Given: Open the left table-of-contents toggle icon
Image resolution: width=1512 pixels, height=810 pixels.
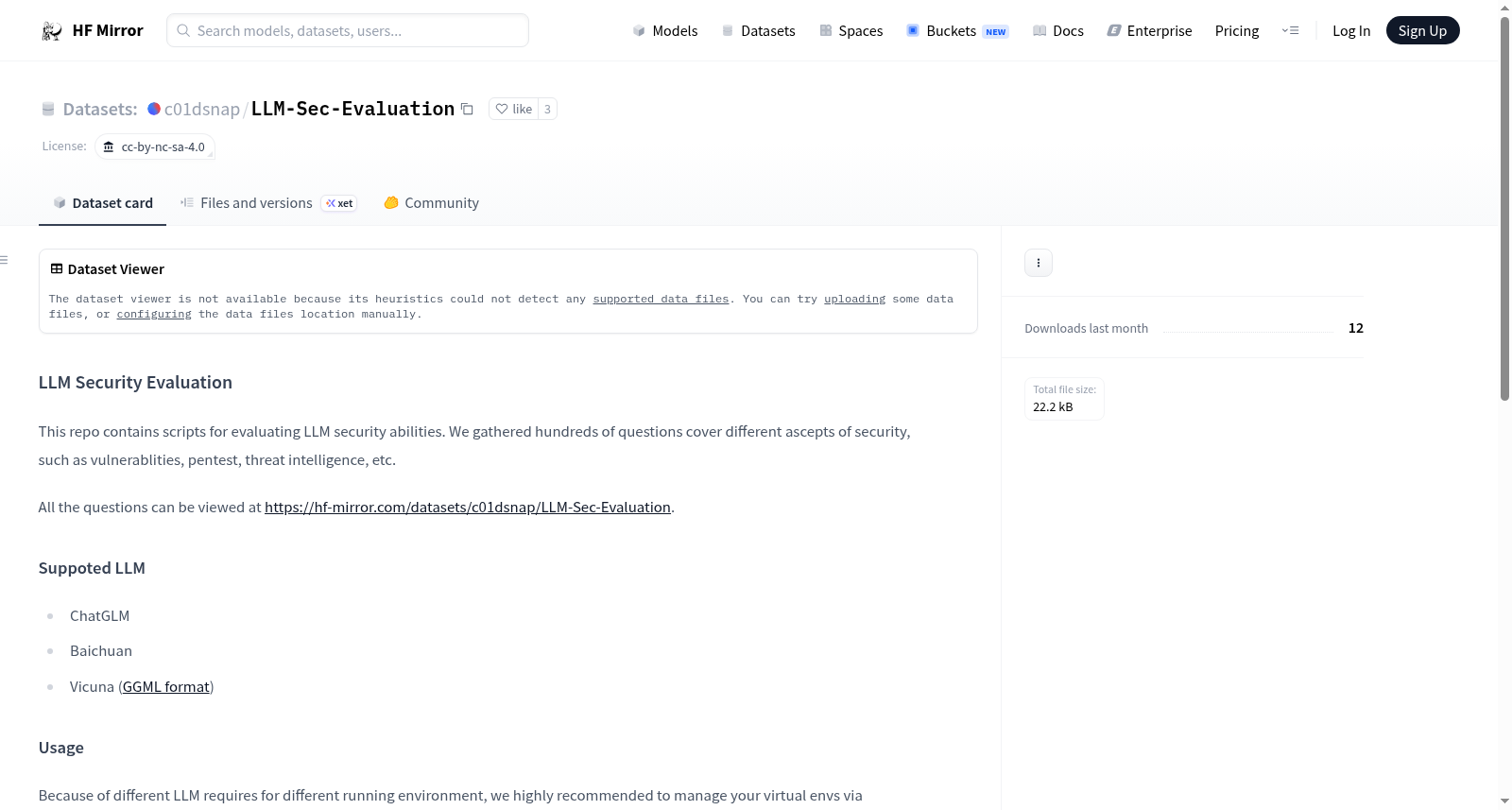Looking at the screenshot, I should pos(5,260).
